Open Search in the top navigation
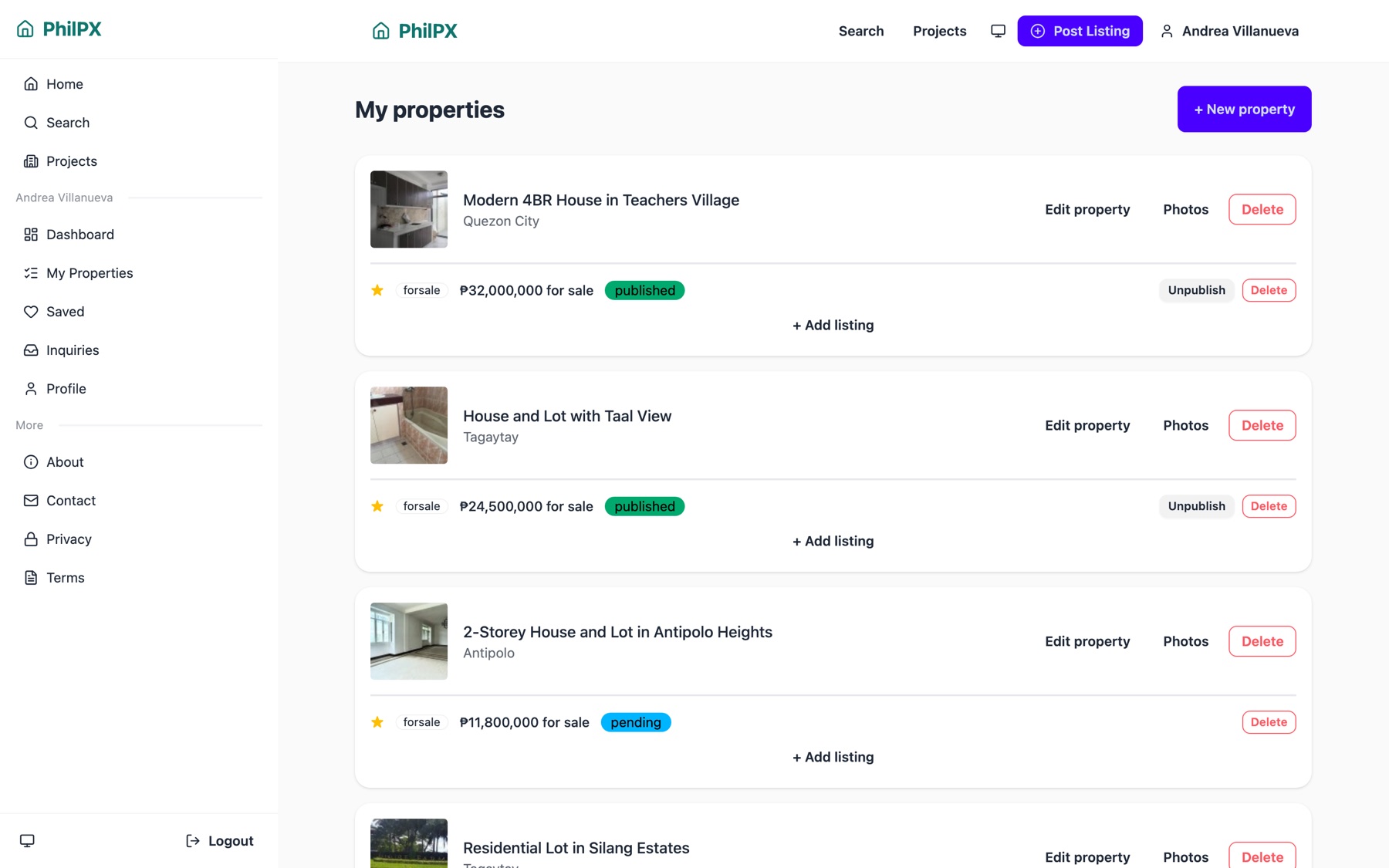The height and width of the screenshot is (868, 1389). tap(861, 31)
